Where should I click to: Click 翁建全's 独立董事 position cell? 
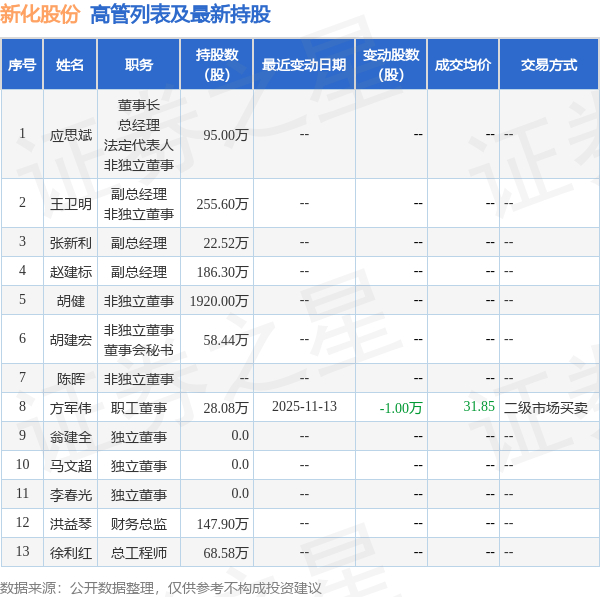139,437
